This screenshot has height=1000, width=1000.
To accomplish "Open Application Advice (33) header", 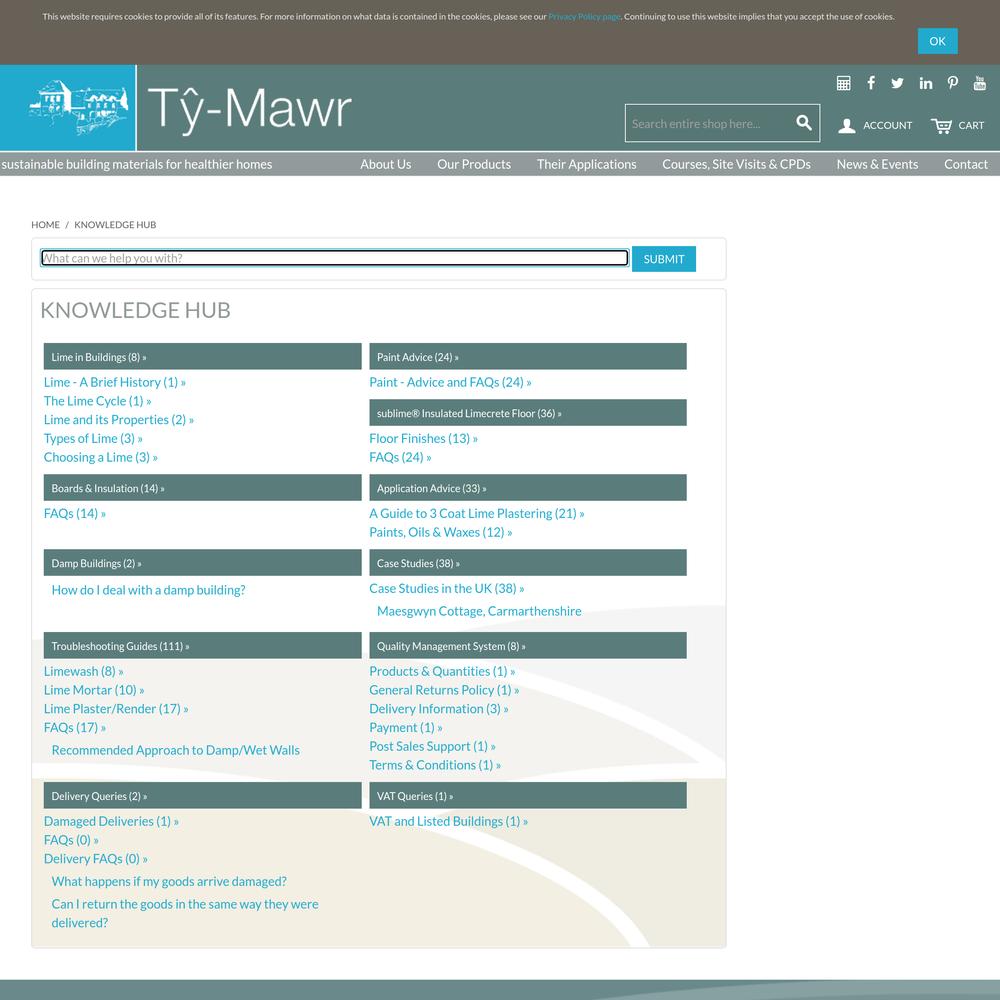I will 527,488.
